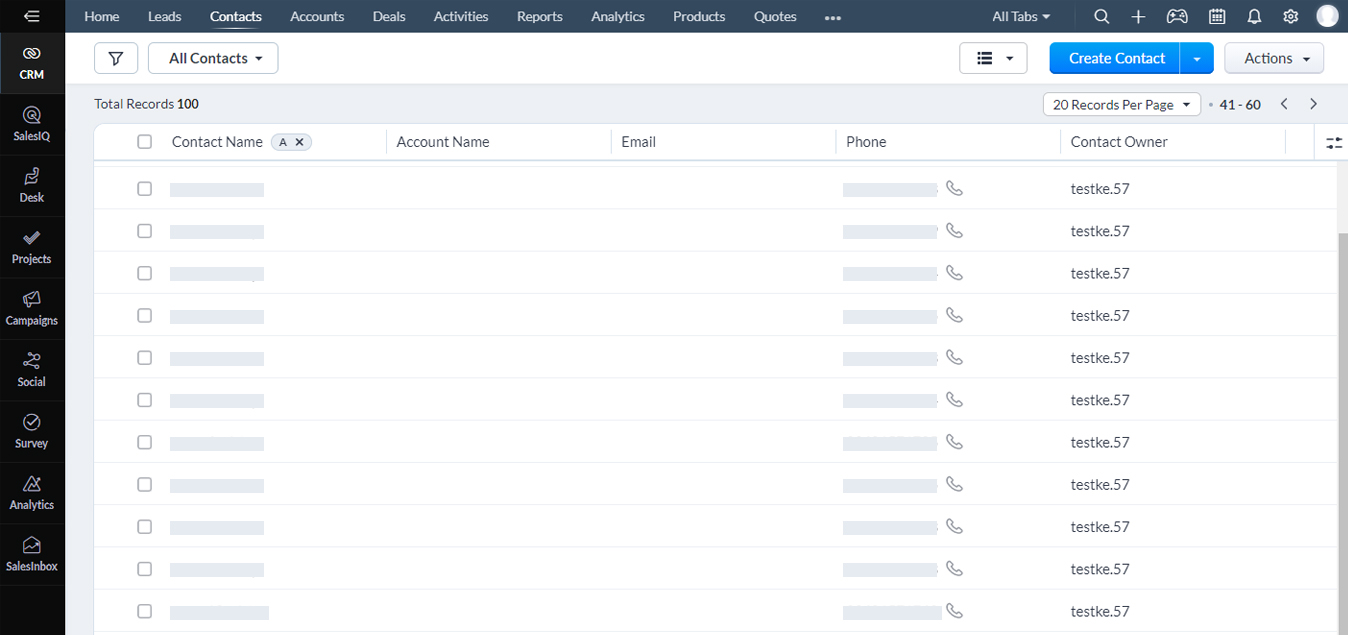Open the 20 Records Per Page dropdown
The image size is (1348, 635).
tap(1121, 104)
